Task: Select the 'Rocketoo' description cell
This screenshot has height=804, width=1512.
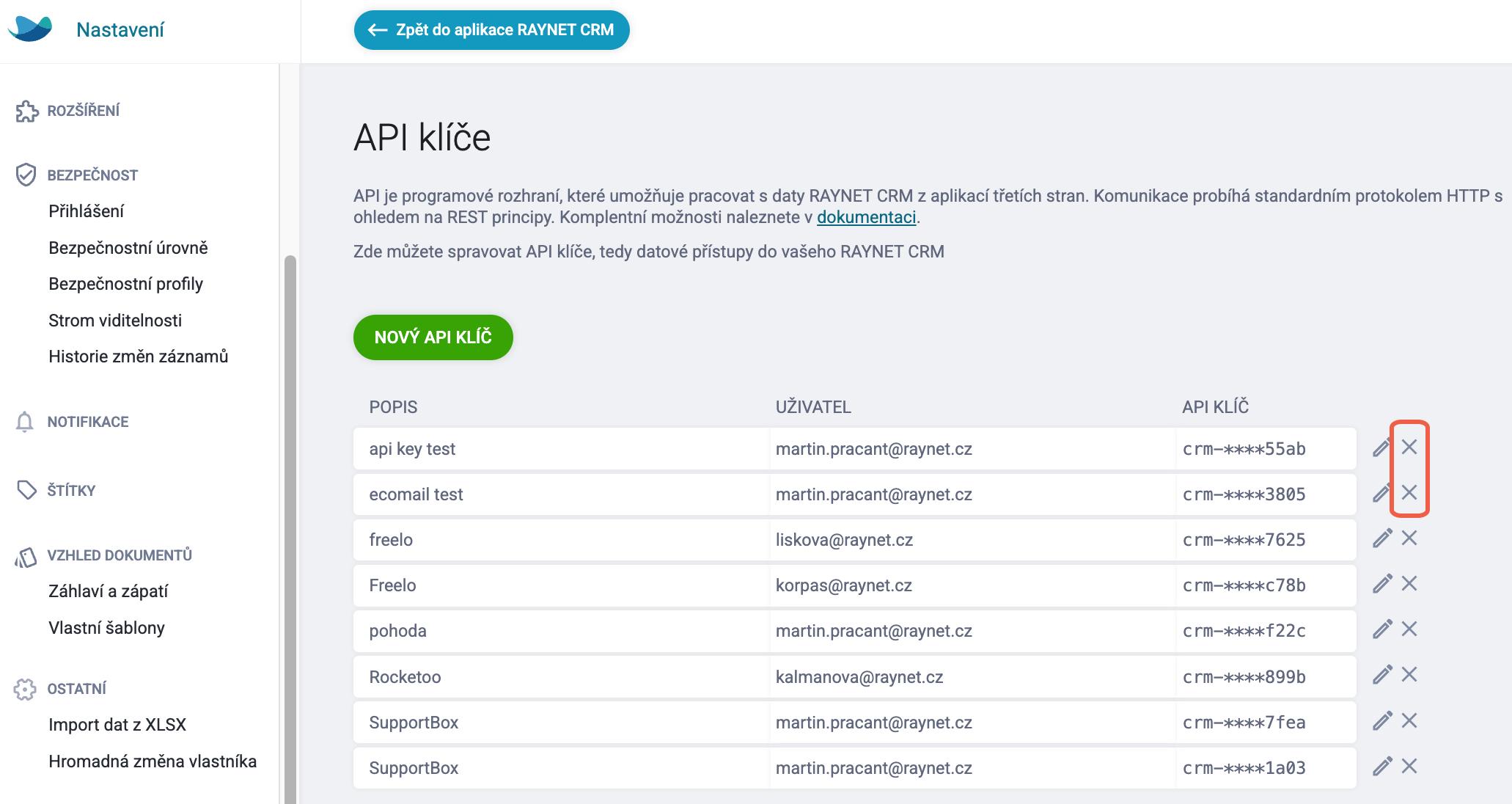Action: [561, 676]
